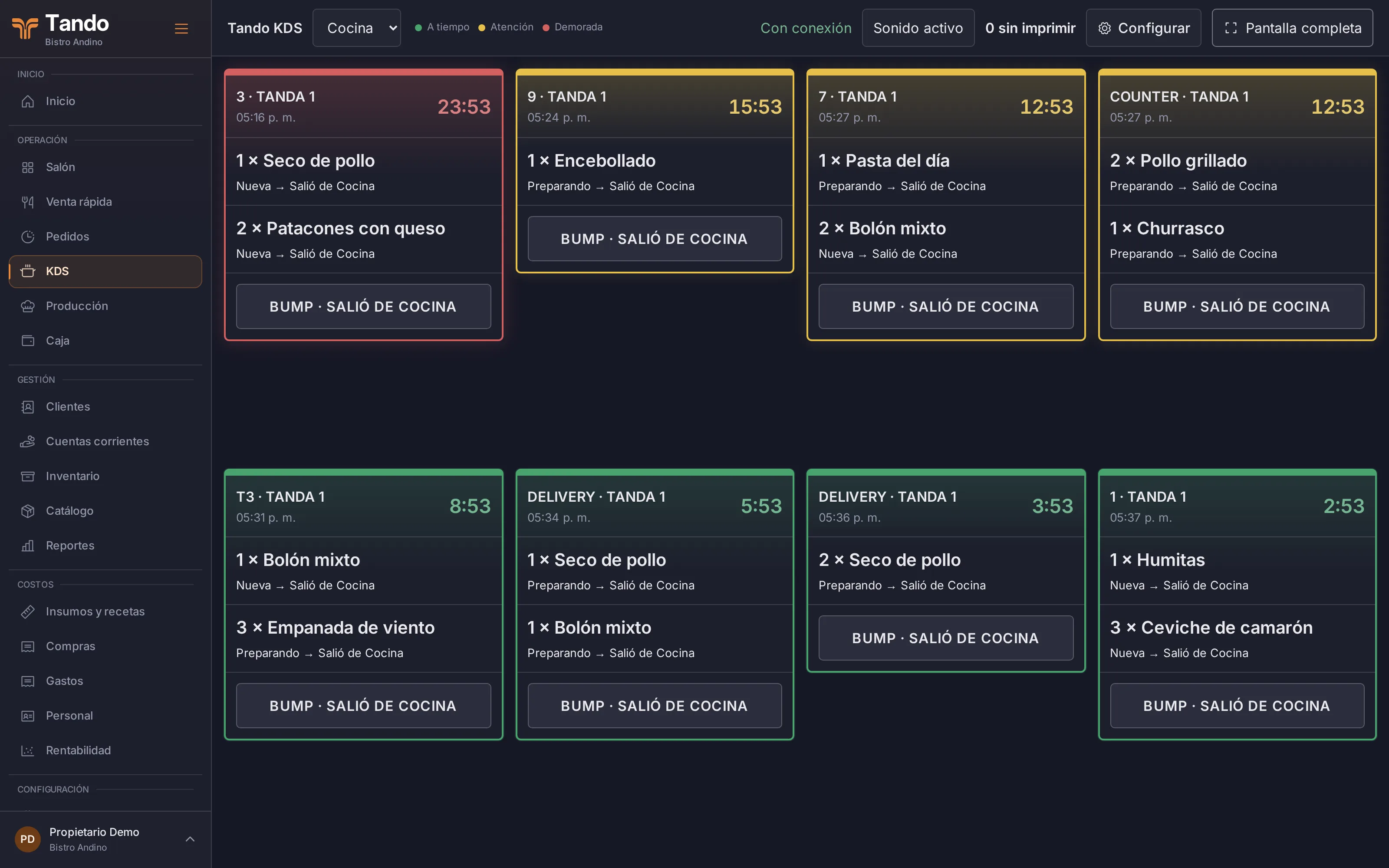
Task: Click Pantalla completa button label
Action: 1303,28
